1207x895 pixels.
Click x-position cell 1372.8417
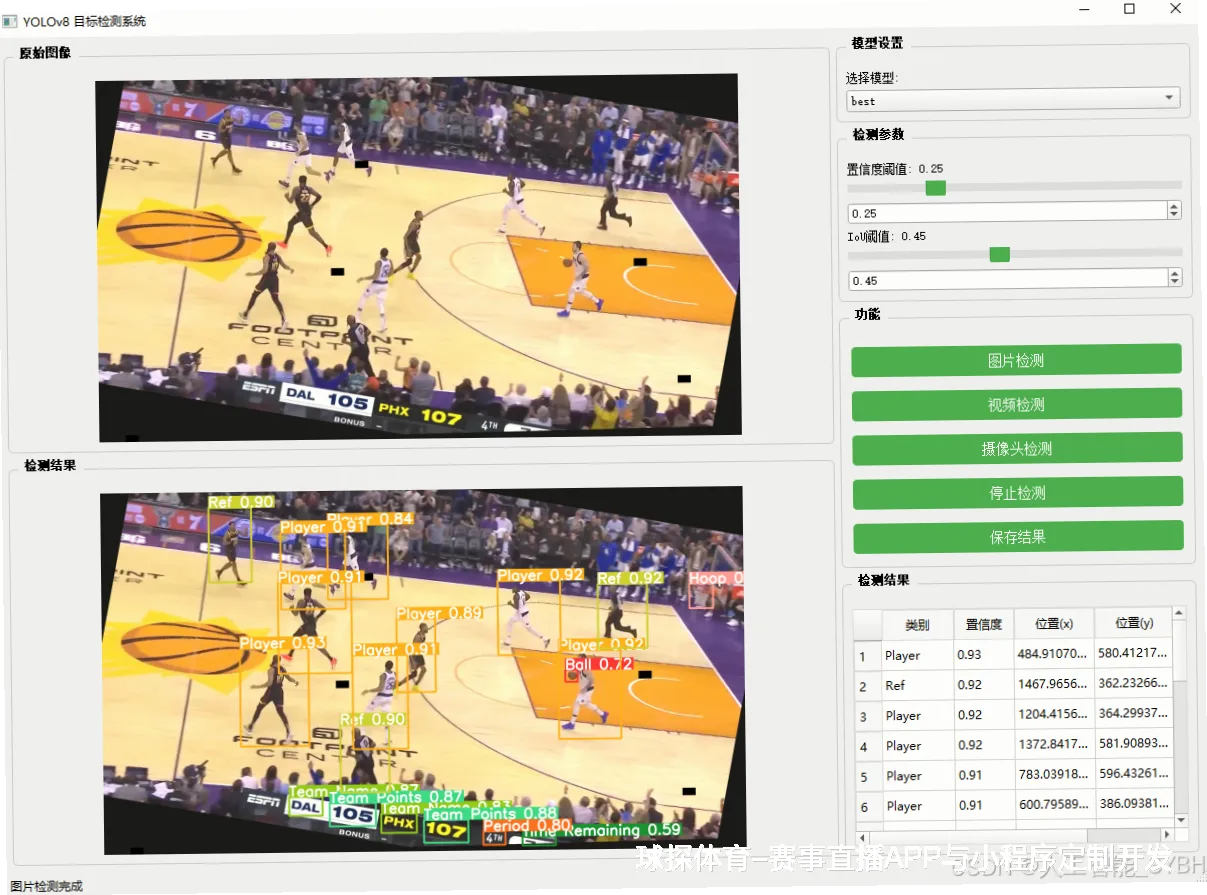1054,746
